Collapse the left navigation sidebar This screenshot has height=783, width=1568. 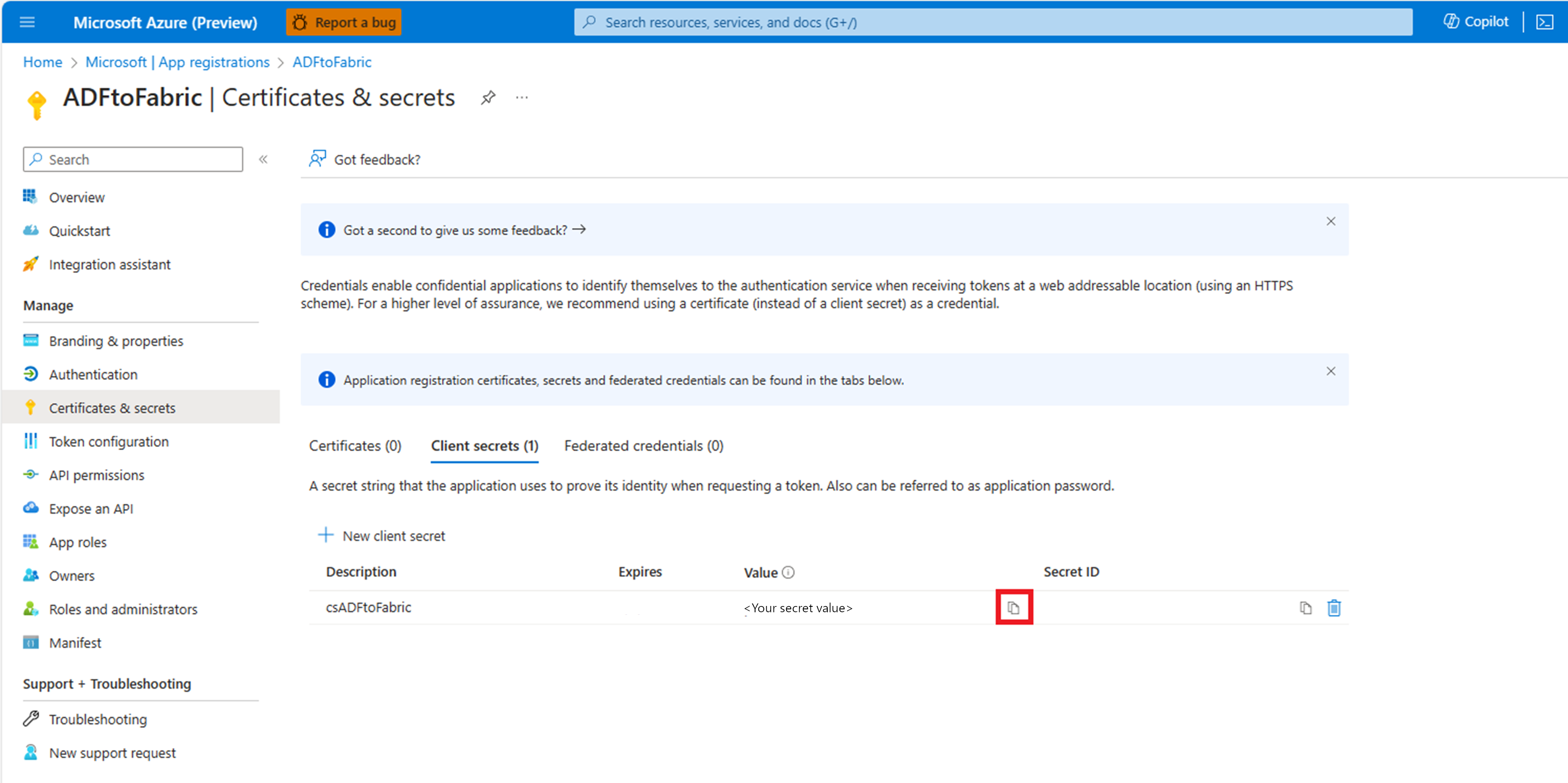point(263,159)
